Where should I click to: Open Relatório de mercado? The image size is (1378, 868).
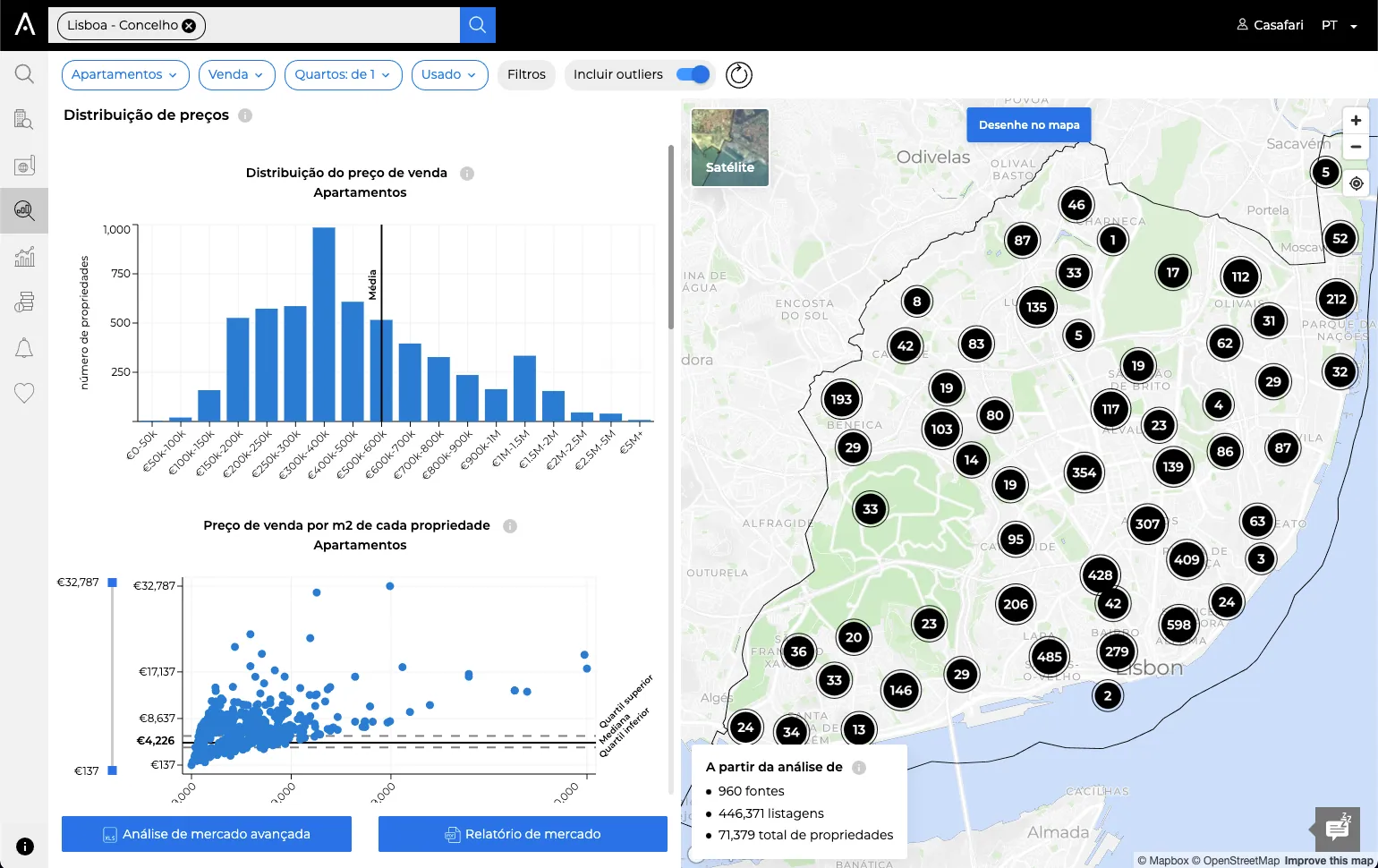(523, 834)
